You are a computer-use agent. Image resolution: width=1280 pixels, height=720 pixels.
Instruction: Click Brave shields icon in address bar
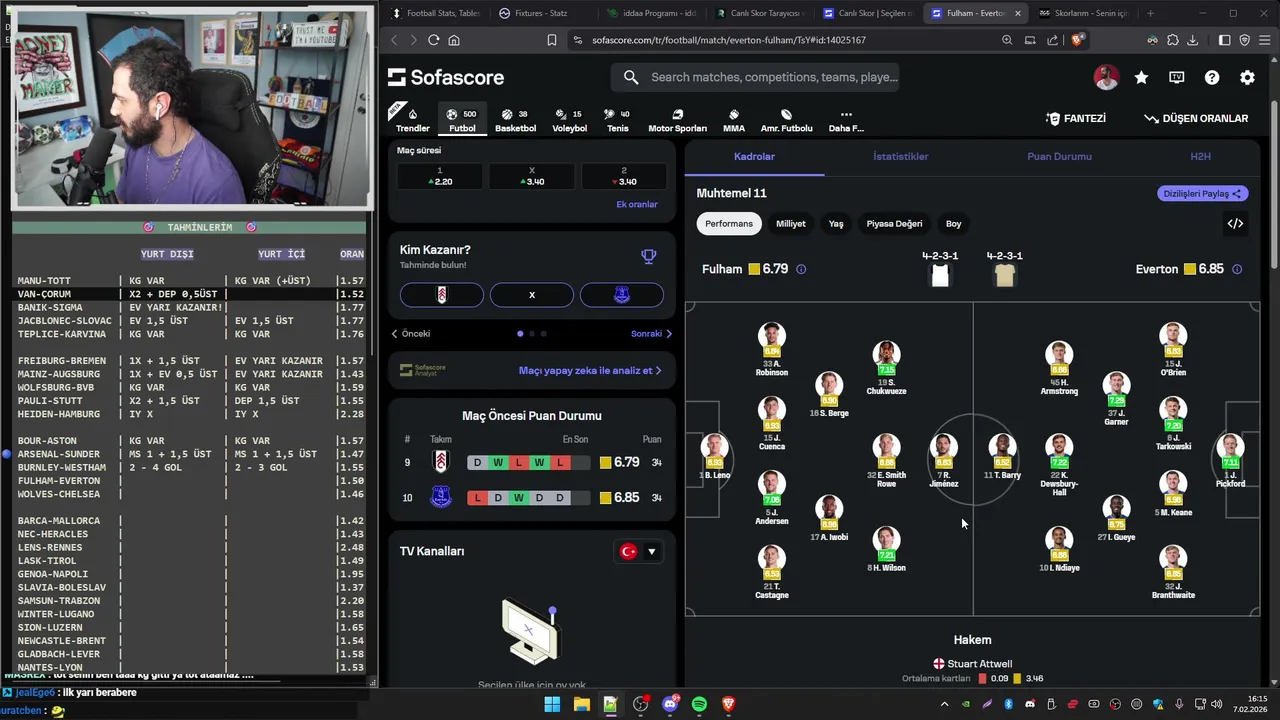[1077, 40]
